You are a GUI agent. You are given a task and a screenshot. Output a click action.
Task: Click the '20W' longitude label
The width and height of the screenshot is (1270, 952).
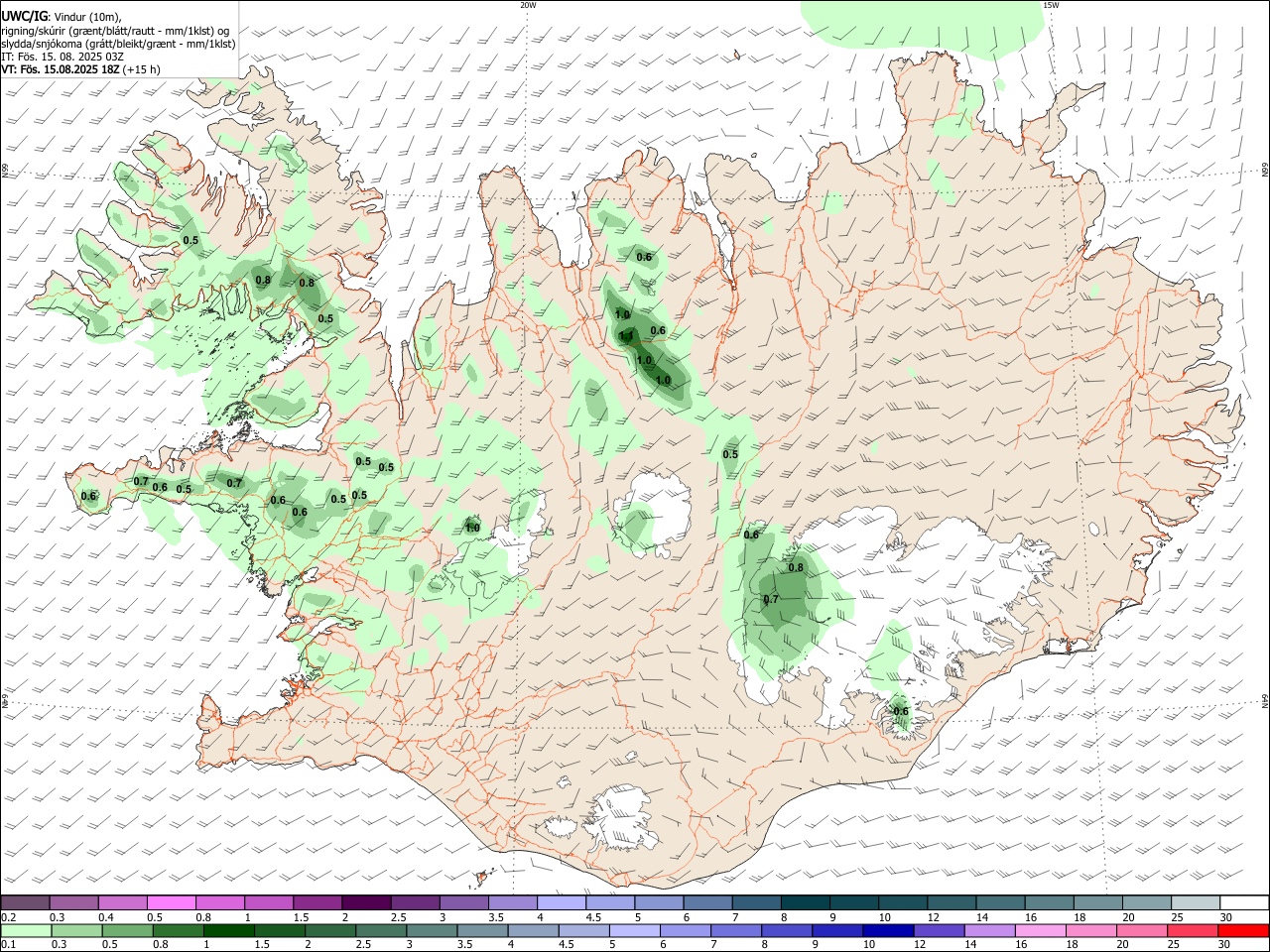528,5
